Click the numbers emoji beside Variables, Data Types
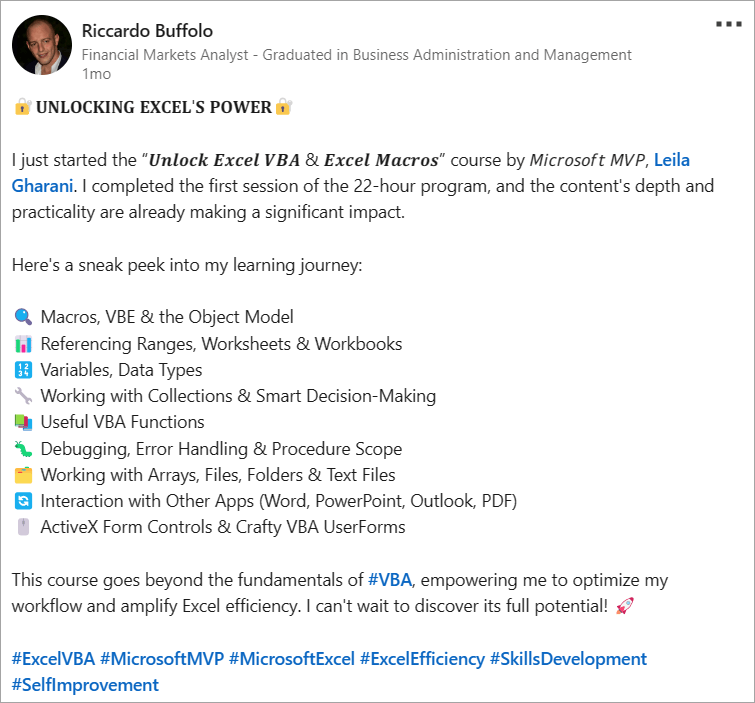The height and width of the screenshot is (703, 755). (x=23, y=370)
